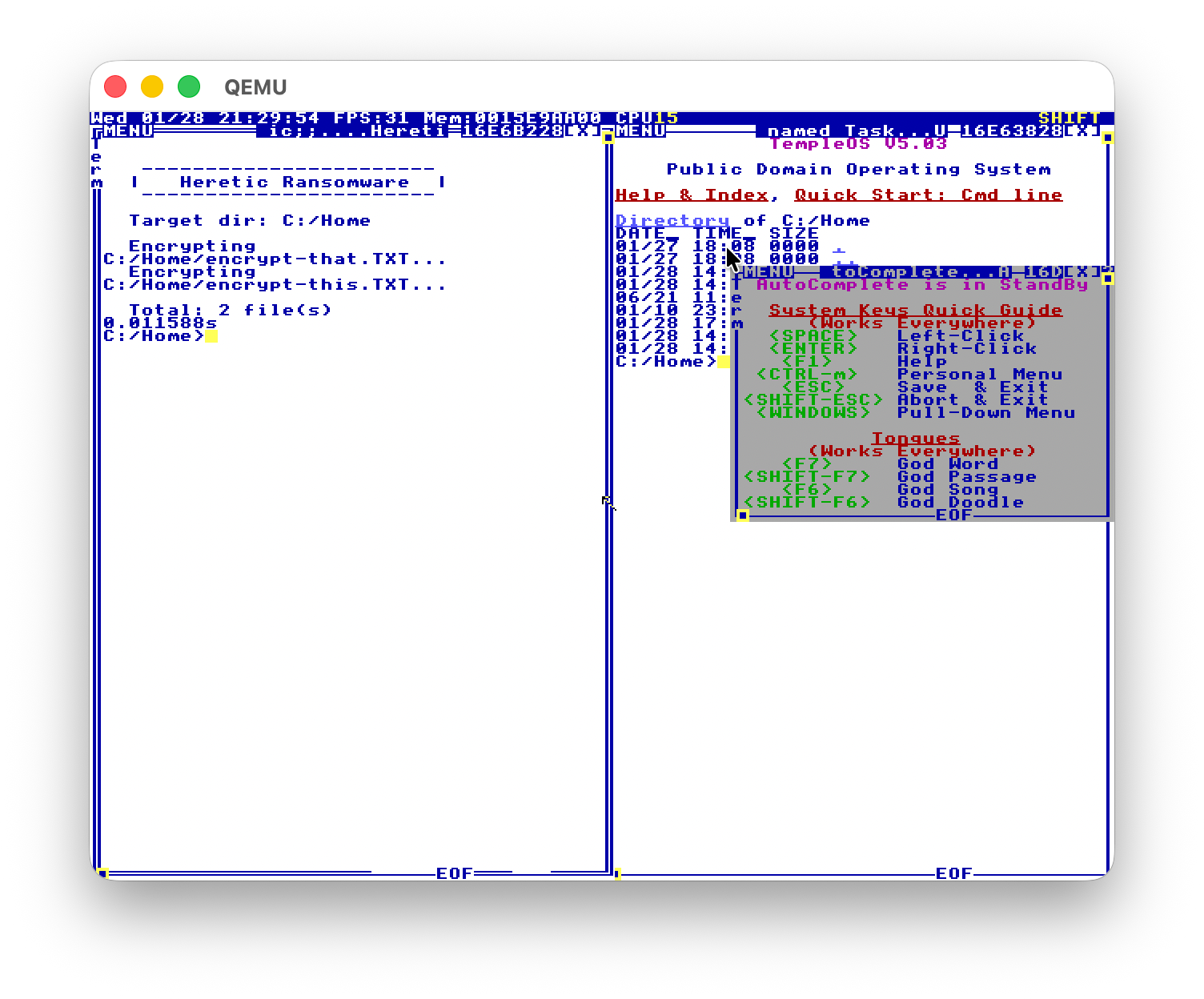This screenshot has height=999, width=1204.
Task: Click the <WINDOWS> key label
Action: [813, 413]
